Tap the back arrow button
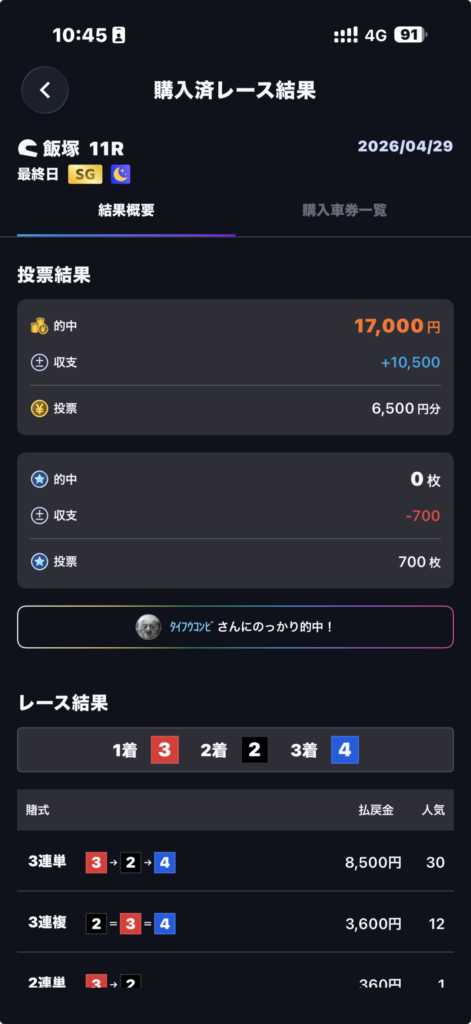This screenshot has height=1024, width=471. coord(45,90)
